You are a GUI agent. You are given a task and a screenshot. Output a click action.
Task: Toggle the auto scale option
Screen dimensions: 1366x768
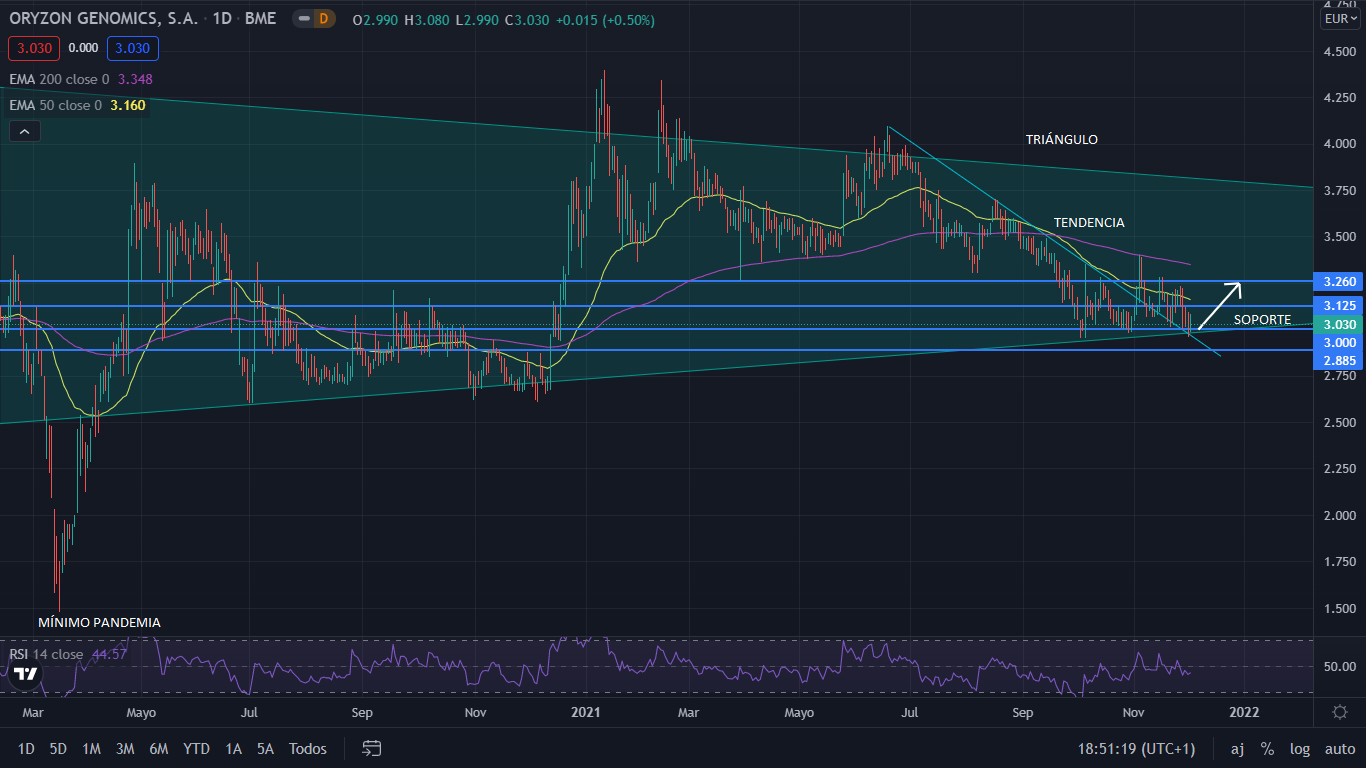tap(1340, 748)
